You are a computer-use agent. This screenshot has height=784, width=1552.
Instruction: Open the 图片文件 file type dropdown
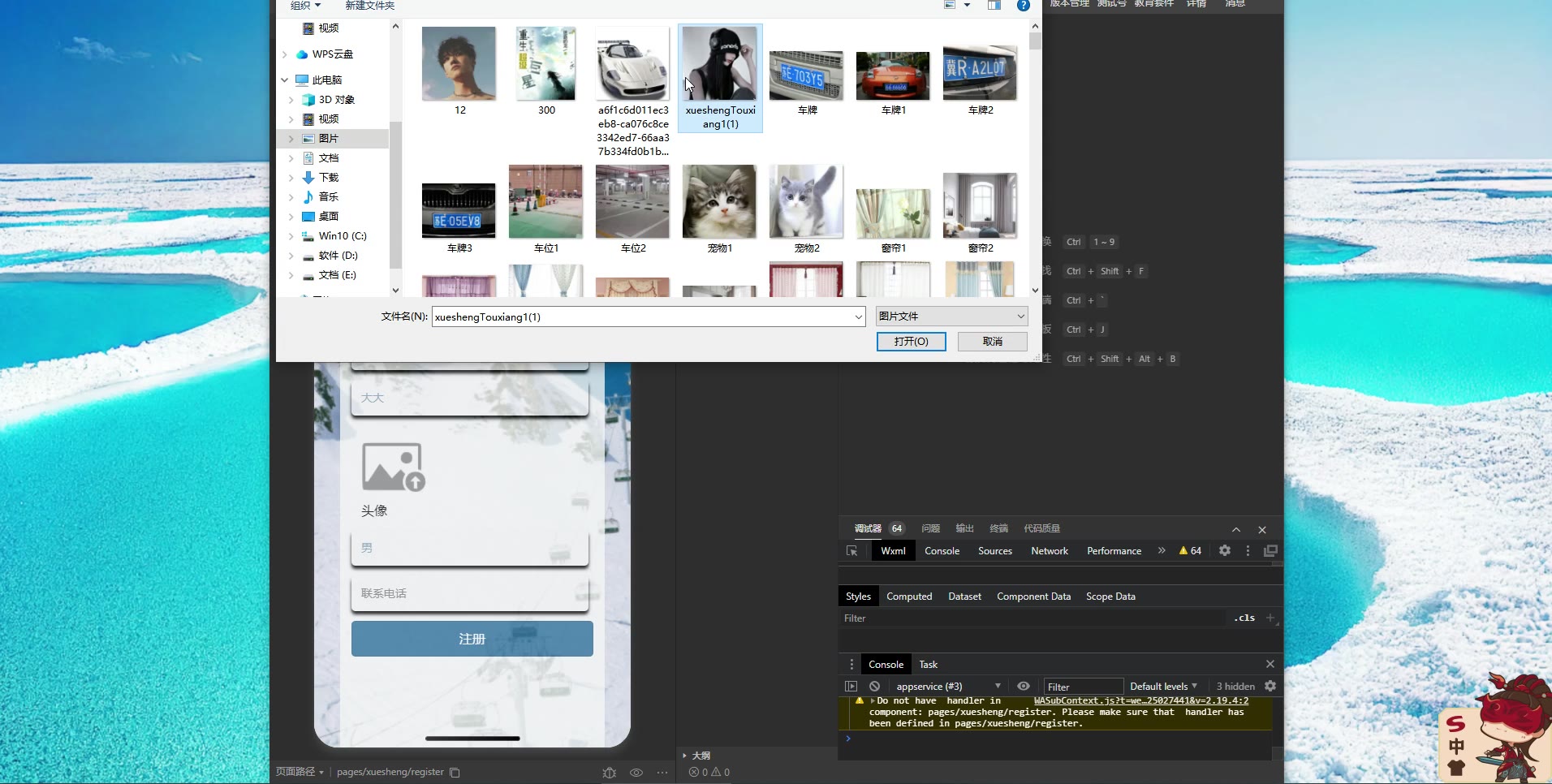coord(952,317)
